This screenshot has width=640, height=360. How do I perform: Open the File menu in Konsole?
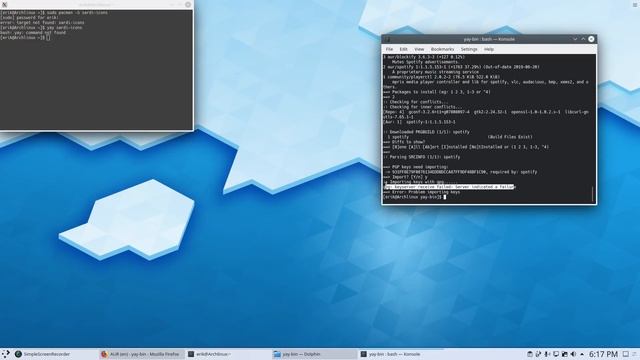pos(389,49)
